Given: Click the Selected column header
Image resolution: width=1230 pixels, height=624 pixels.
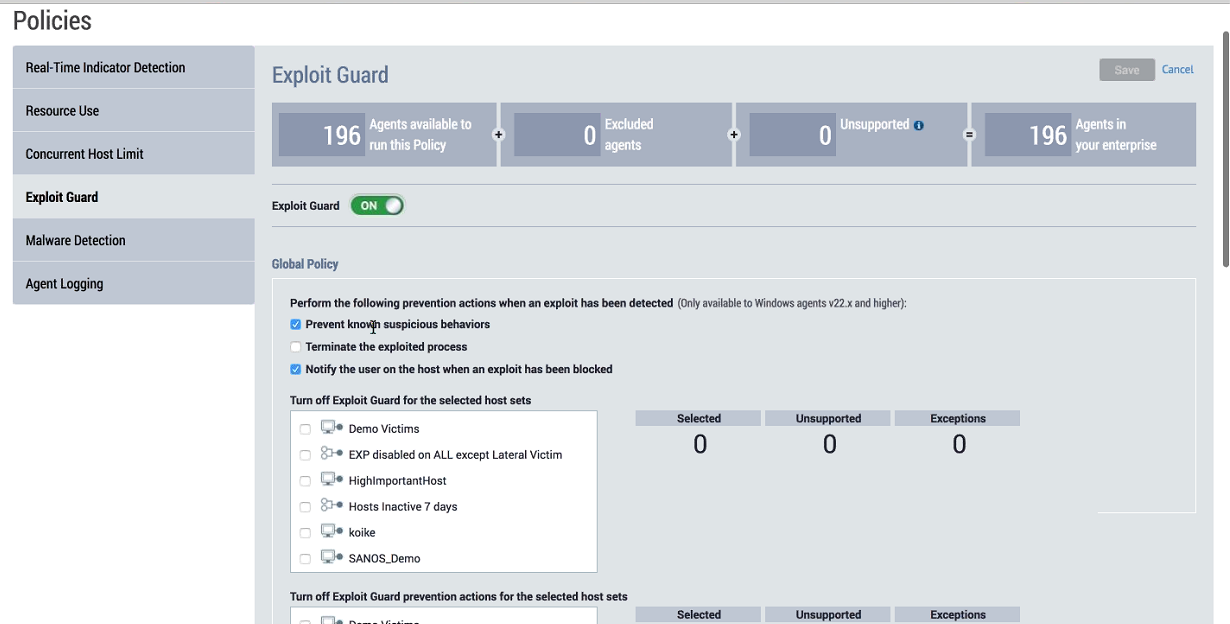Looking at the screenshot, I should [x=699, y=418].
